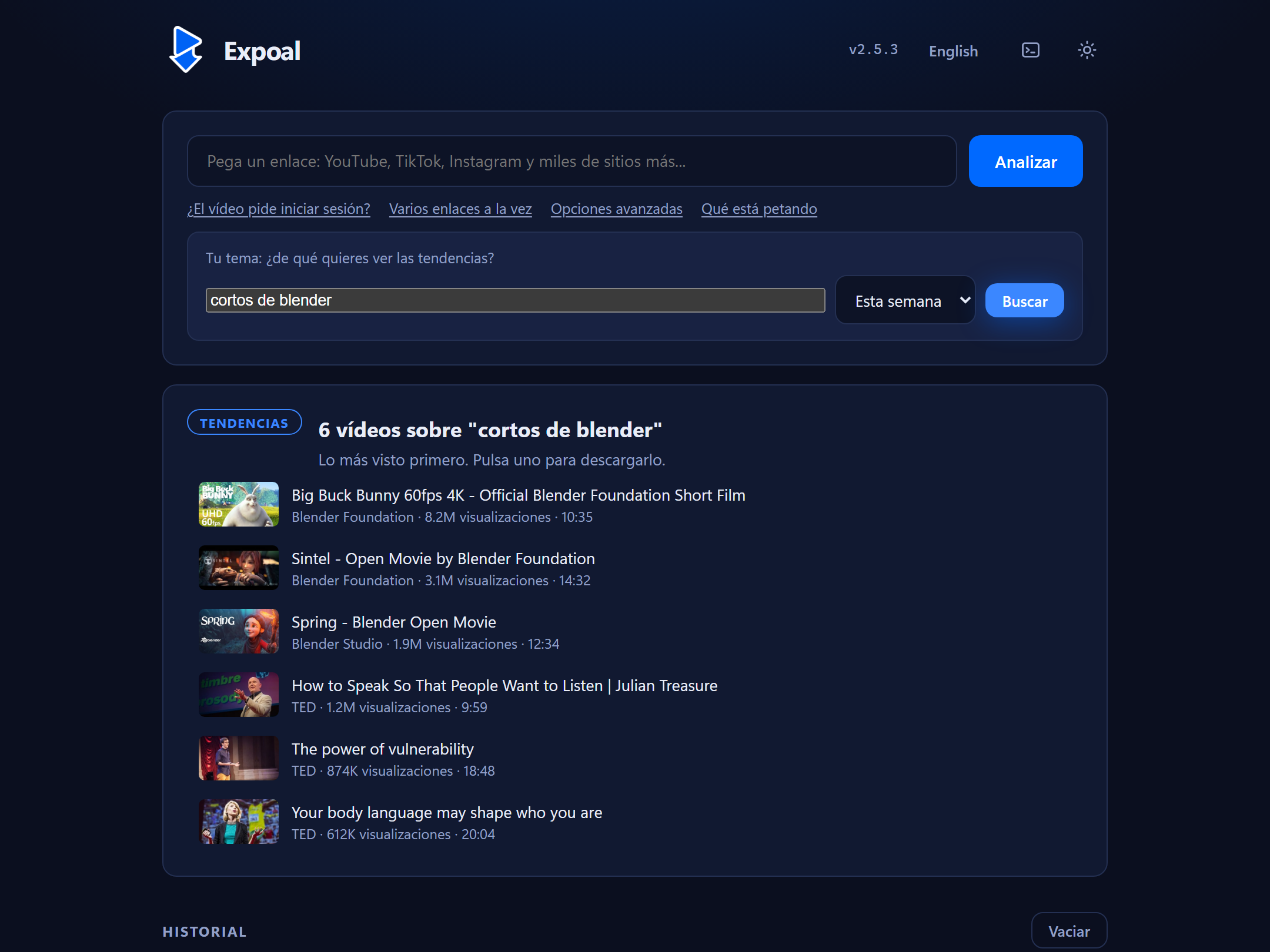
Task: Click 'TED · 874K visualizaciones · 18:48' metadata
Action: (x=393, y=771)
